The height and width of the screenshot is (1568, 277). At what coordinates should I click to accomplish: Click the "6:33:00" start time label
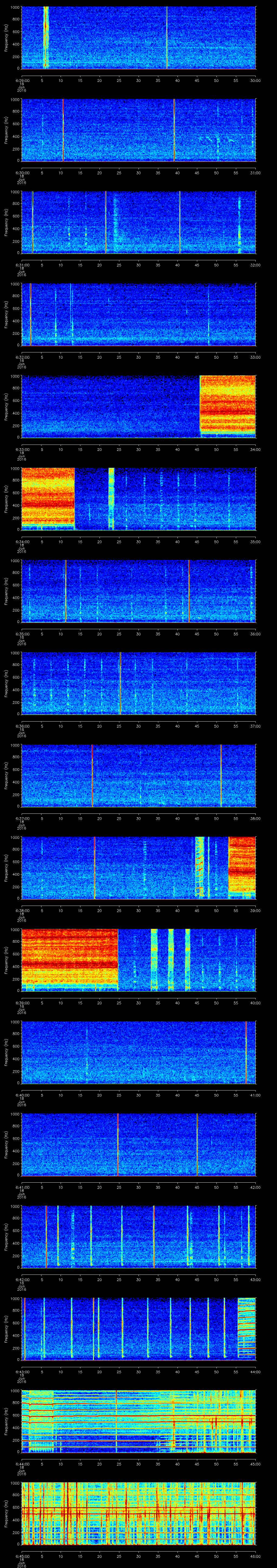pyautogui.click(x=22, y=449)
